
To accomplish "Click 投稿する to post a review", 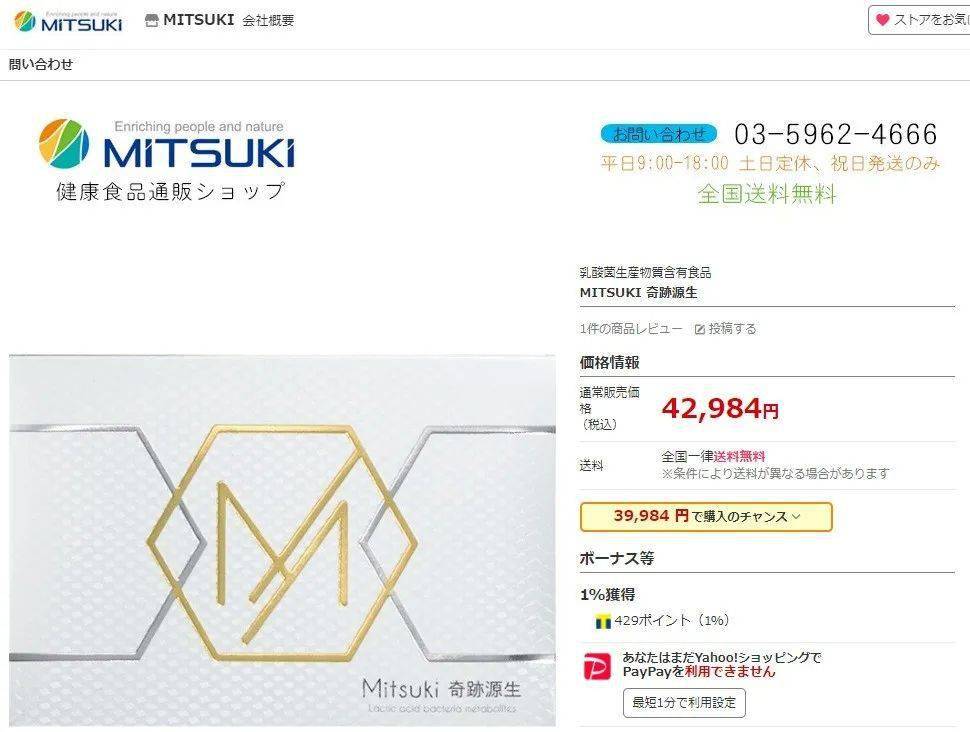I will tap(732, 329).
